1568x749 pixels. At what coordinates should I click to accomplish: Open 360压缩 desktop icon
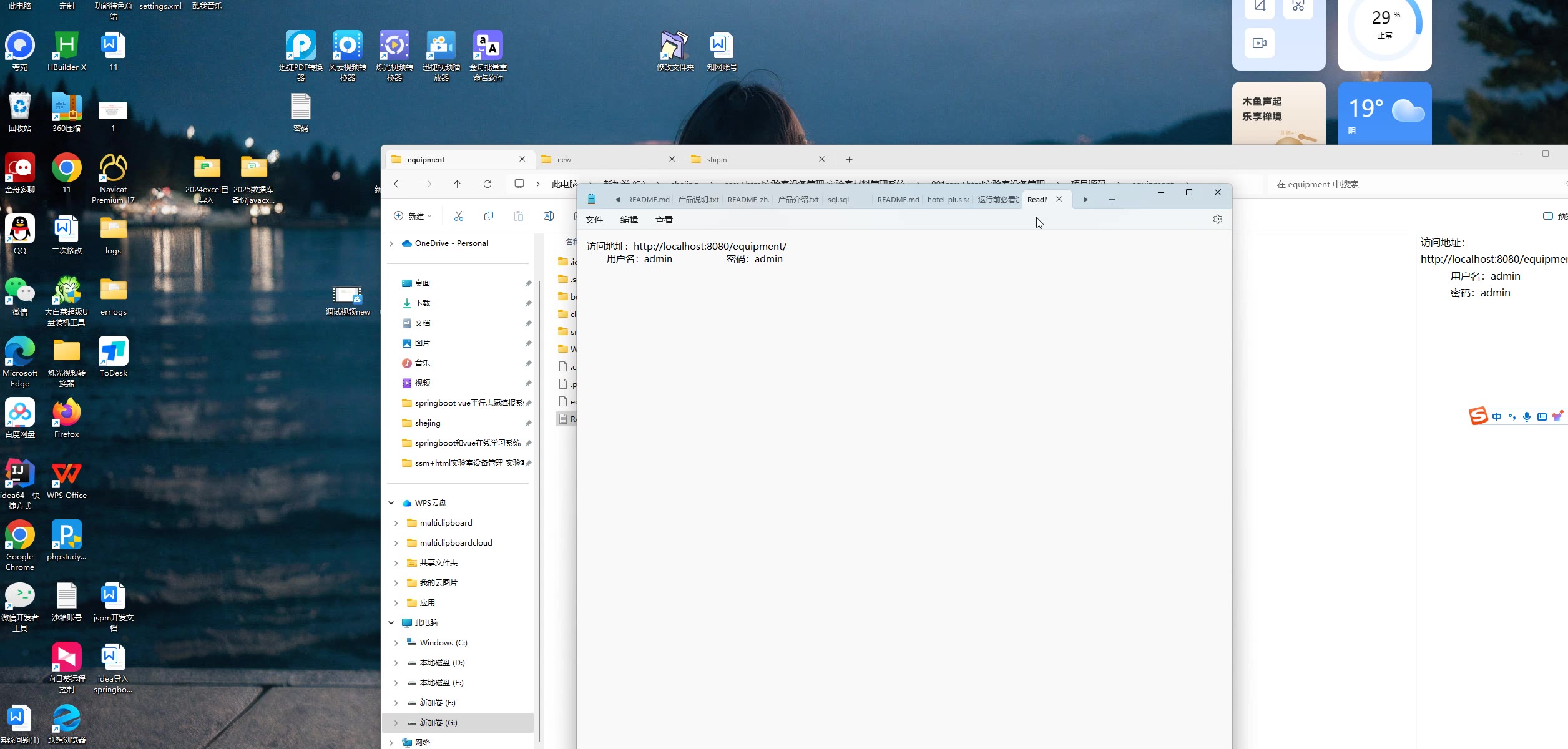tap(67, 112)
